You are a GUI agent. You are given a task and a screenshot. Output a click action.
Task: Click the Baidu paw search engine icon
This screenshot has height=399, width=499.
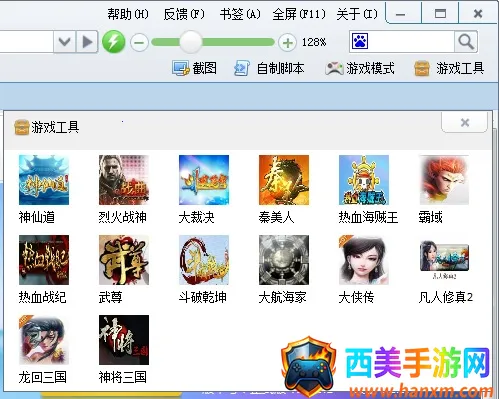pos(360,41)
